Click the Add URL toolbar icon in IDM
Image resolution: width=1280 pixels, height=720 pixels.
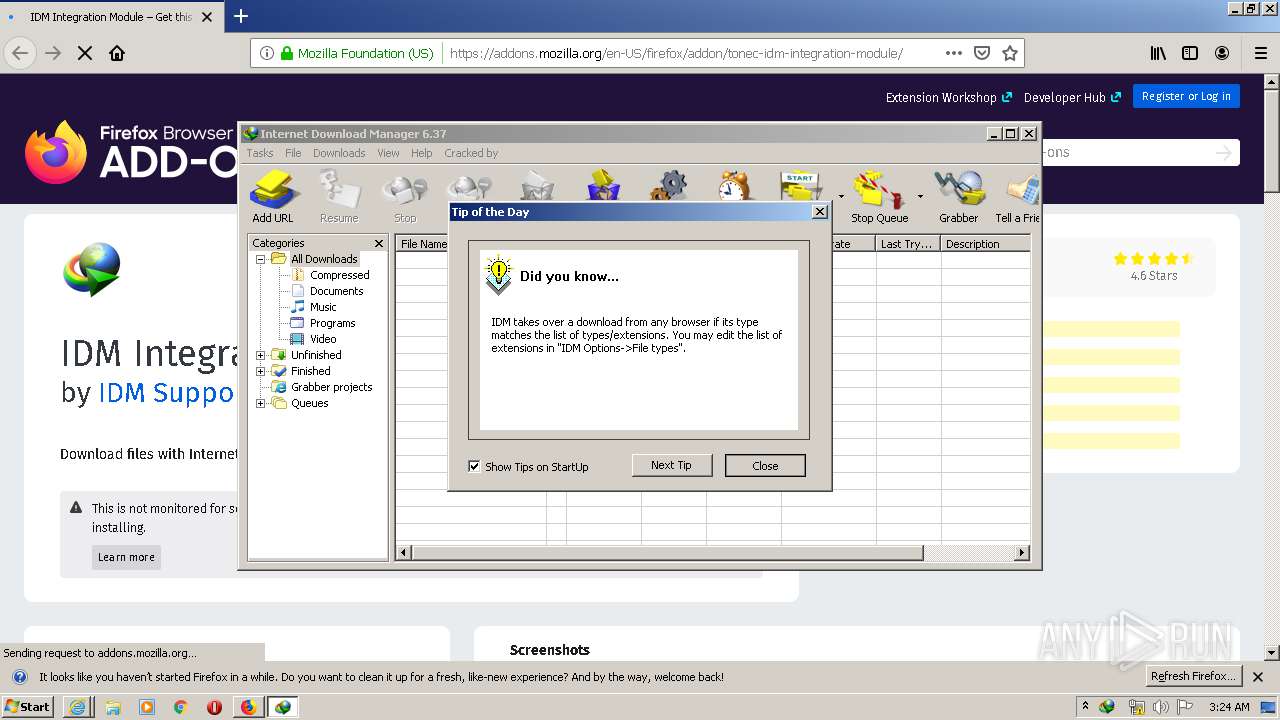tap(273, 196)
